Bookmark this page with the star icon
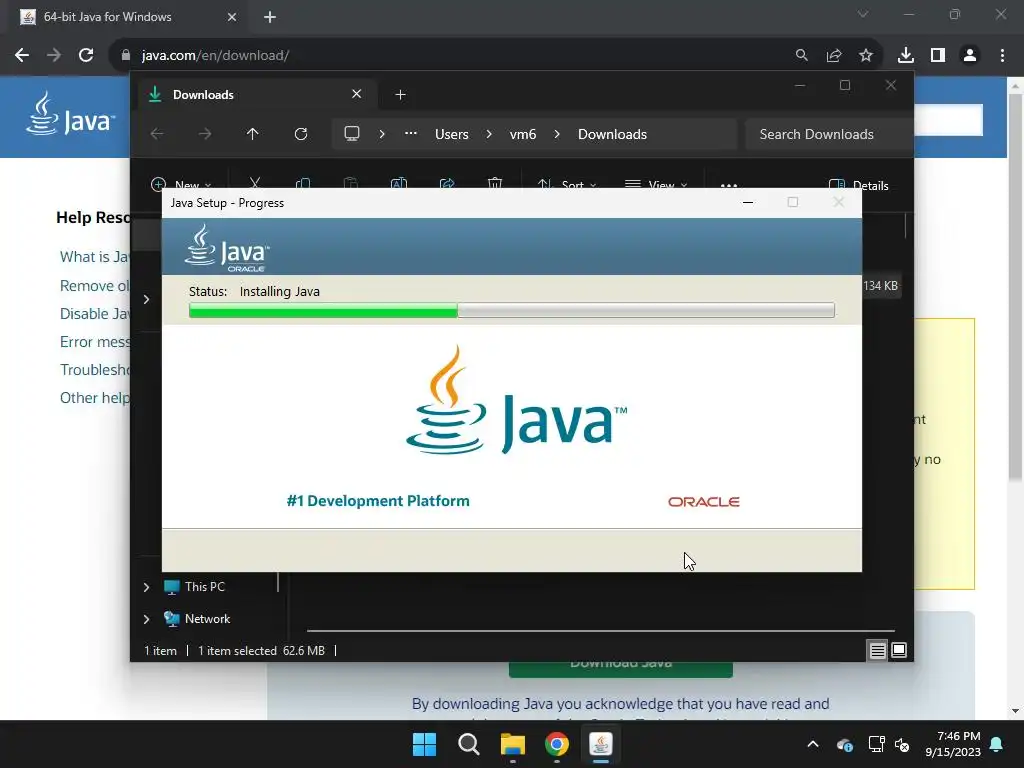 pos(866,56)
